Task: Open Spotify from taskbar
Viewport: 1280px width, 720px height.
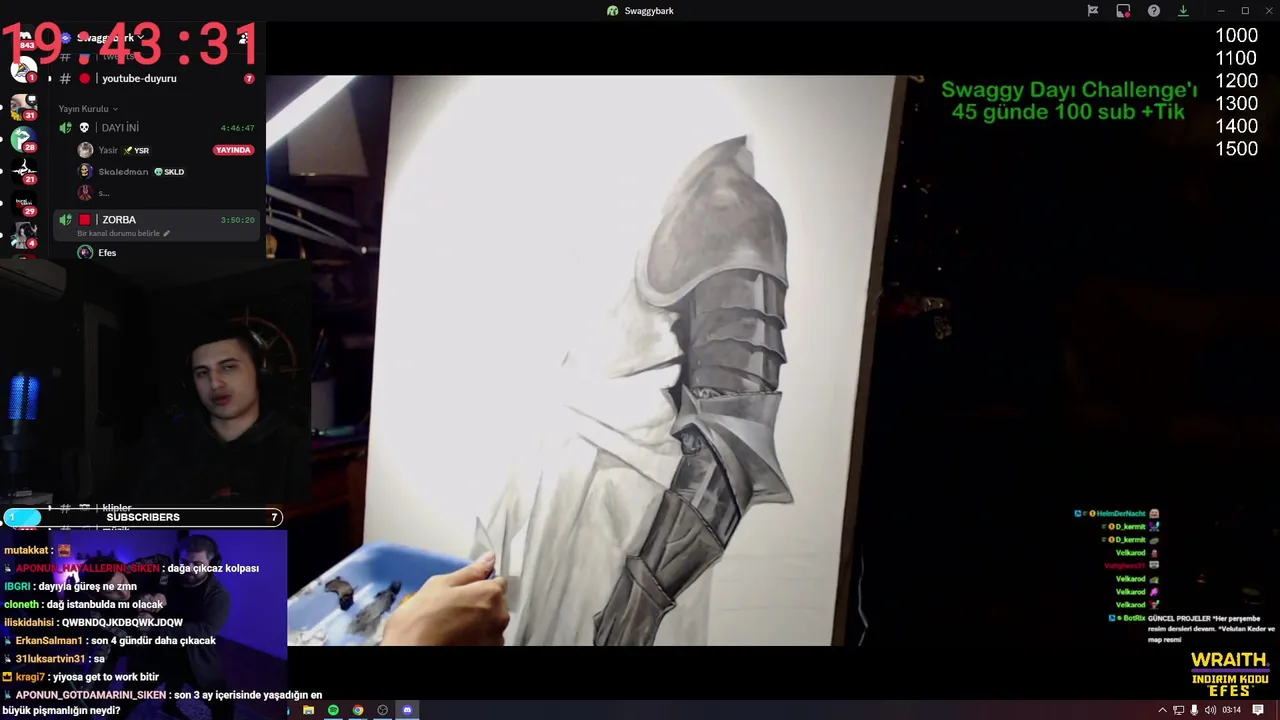Action: pos(333,710)
